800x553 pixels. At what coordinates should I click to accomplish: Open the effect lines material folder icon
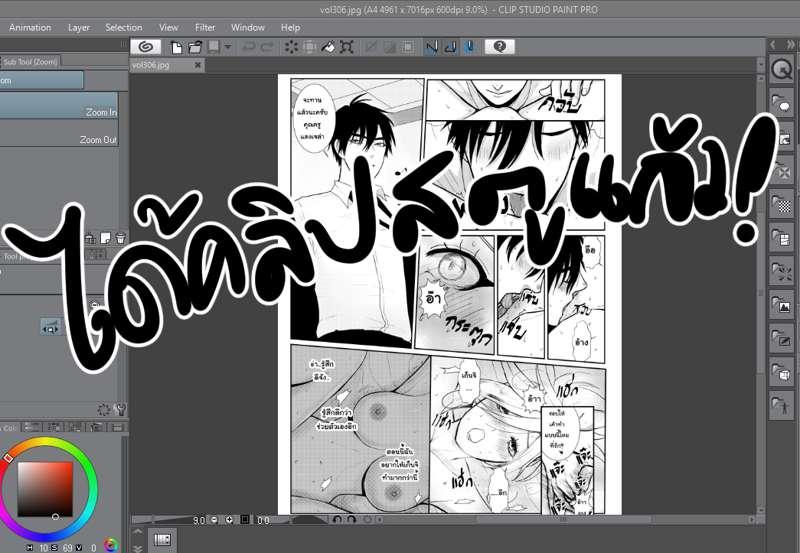click(x=781, y=271)
